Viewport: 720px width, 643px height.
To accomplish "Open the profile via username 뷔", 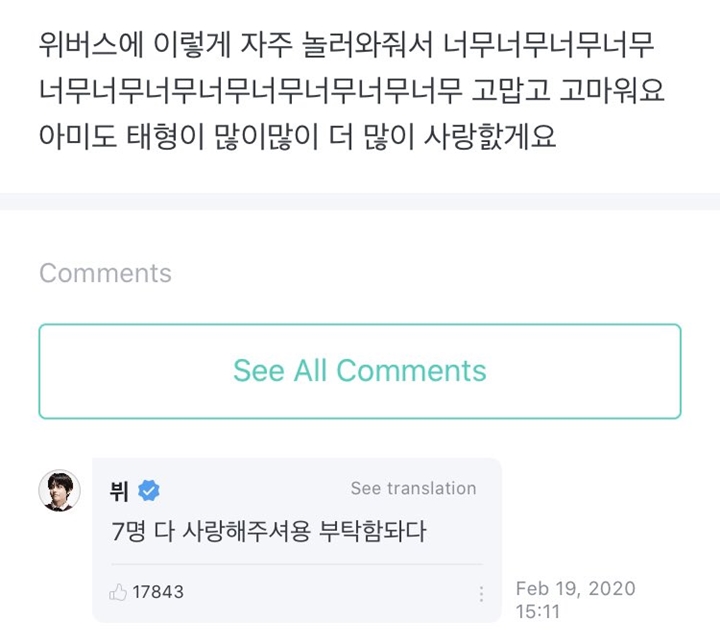I will [119, 490].
